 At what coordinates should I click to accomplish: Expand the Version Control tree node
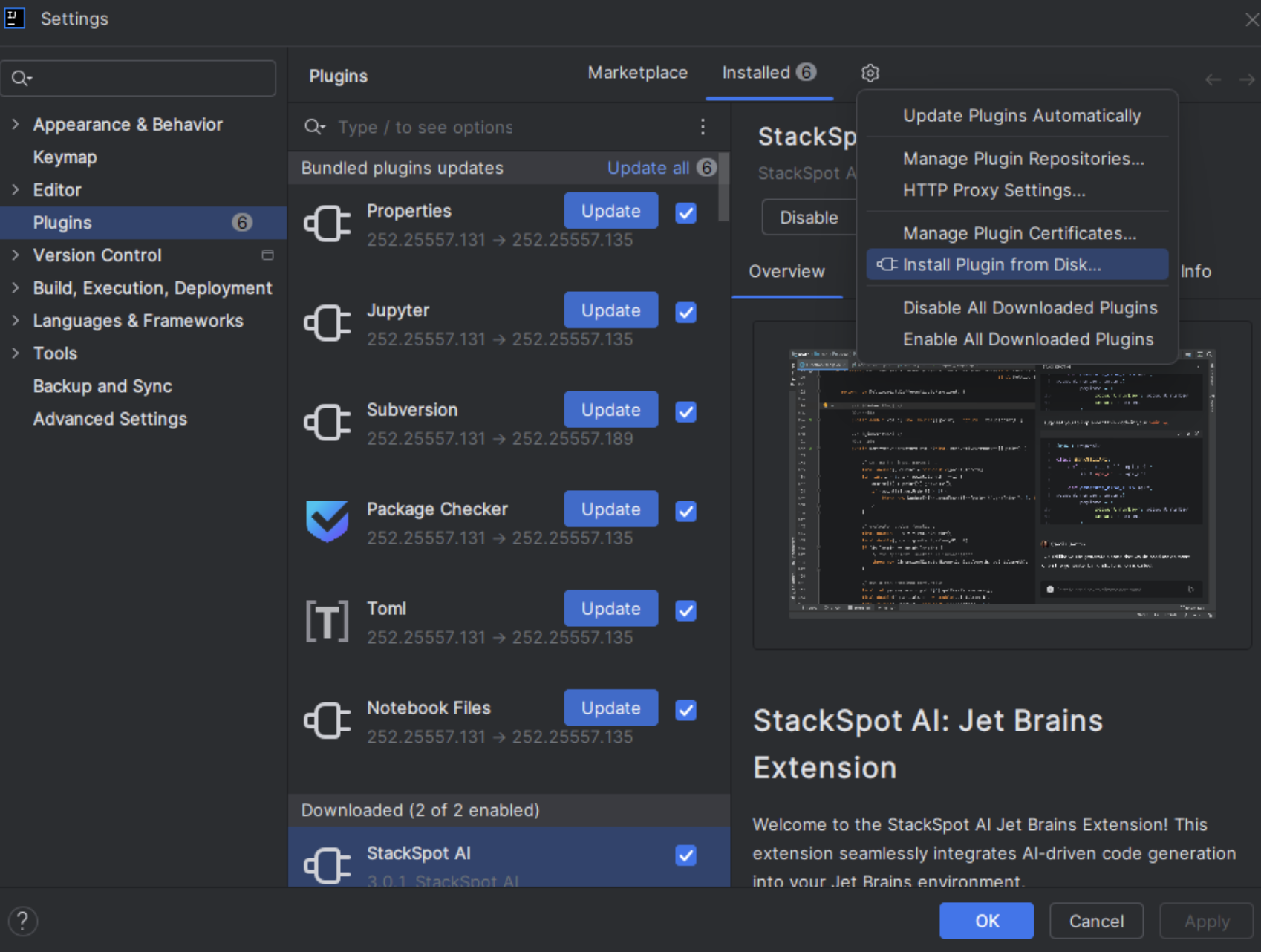pos(16,255)
